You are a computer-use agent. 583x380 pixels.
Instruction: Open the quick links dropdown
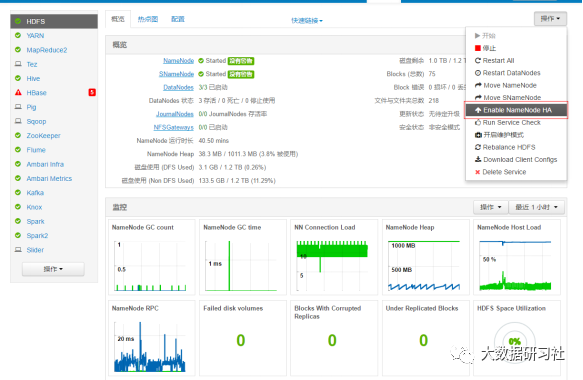point(307,20)
